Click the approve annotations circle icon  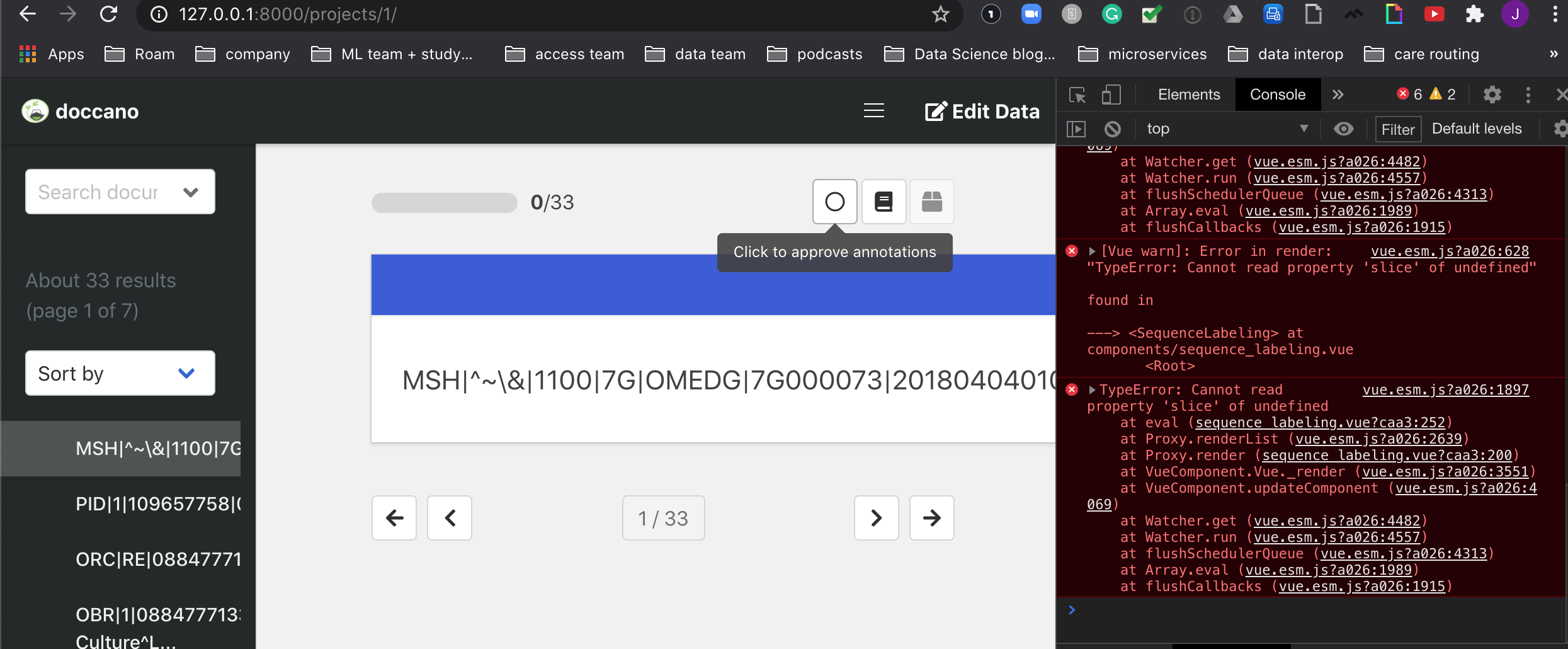point(834,202)
